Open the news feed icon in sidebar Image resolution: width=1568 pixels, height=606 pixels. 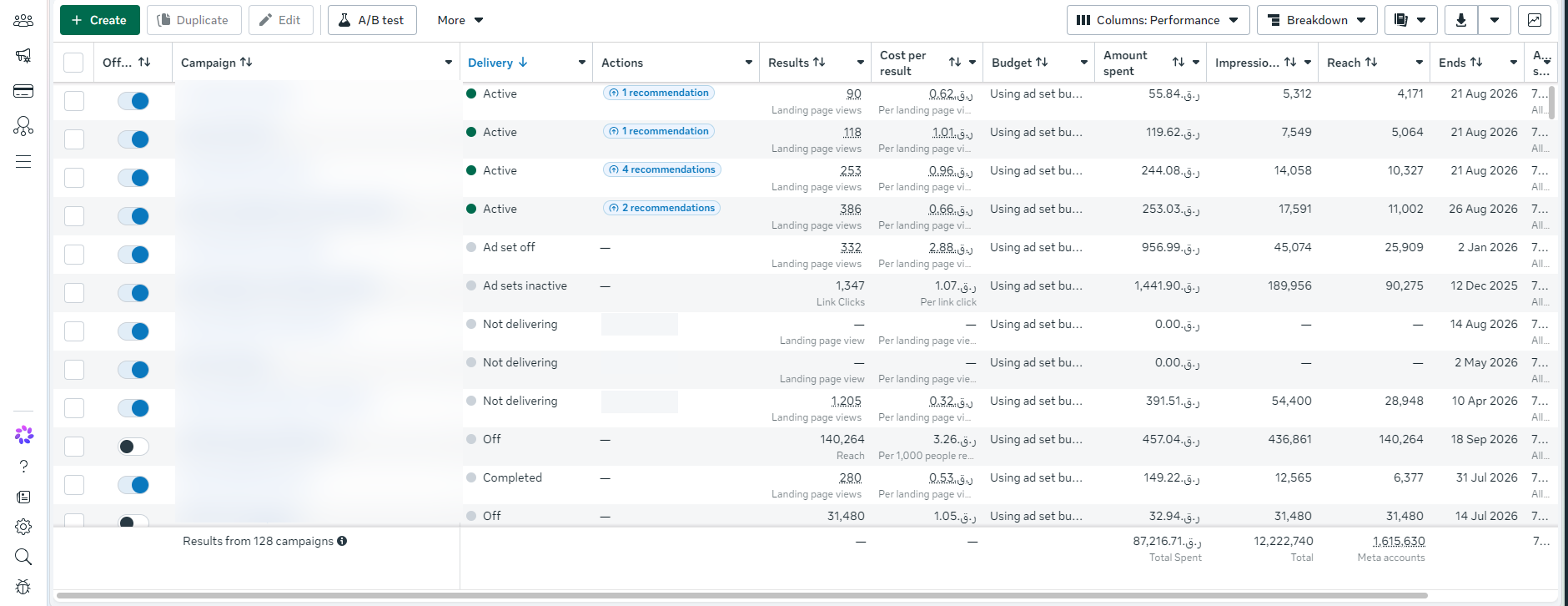tap(23, 497)
